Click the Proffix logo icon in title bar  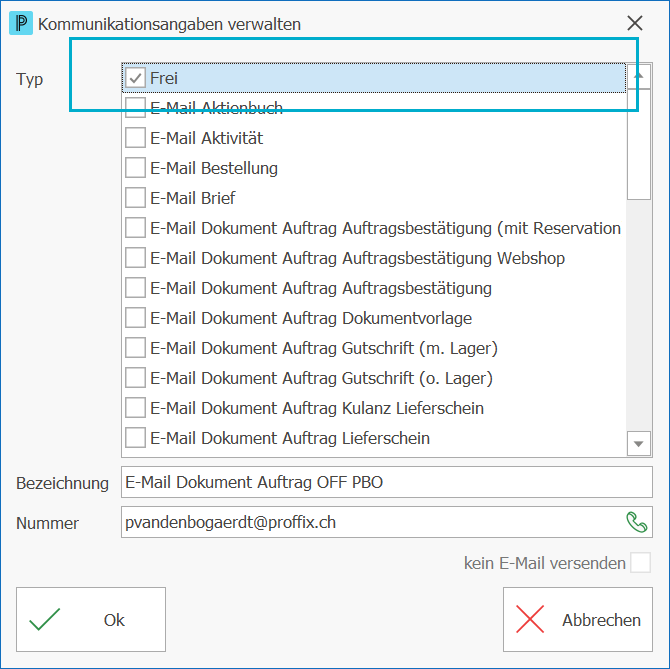21,23
